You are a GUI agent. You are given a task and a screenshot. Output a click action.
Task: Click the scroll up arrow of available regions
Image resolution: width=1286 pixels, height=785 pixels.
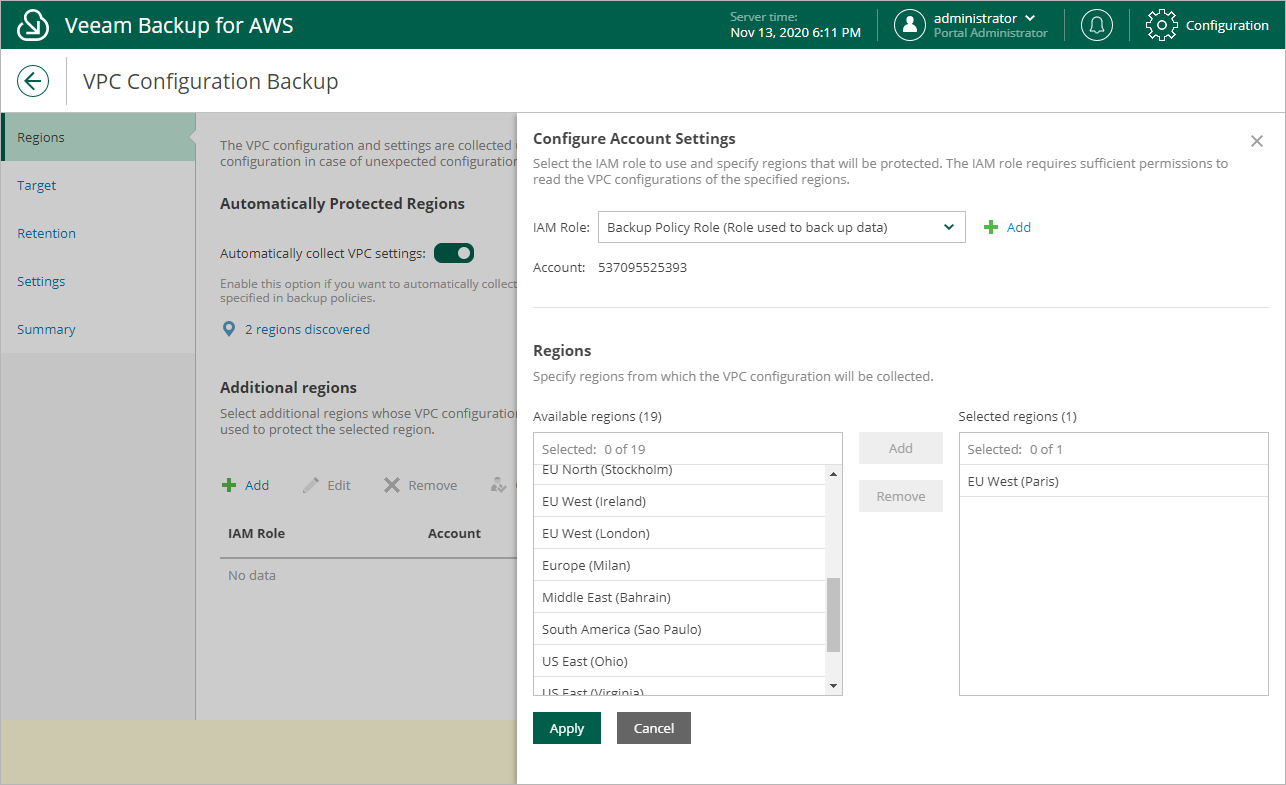coord(834,473)
